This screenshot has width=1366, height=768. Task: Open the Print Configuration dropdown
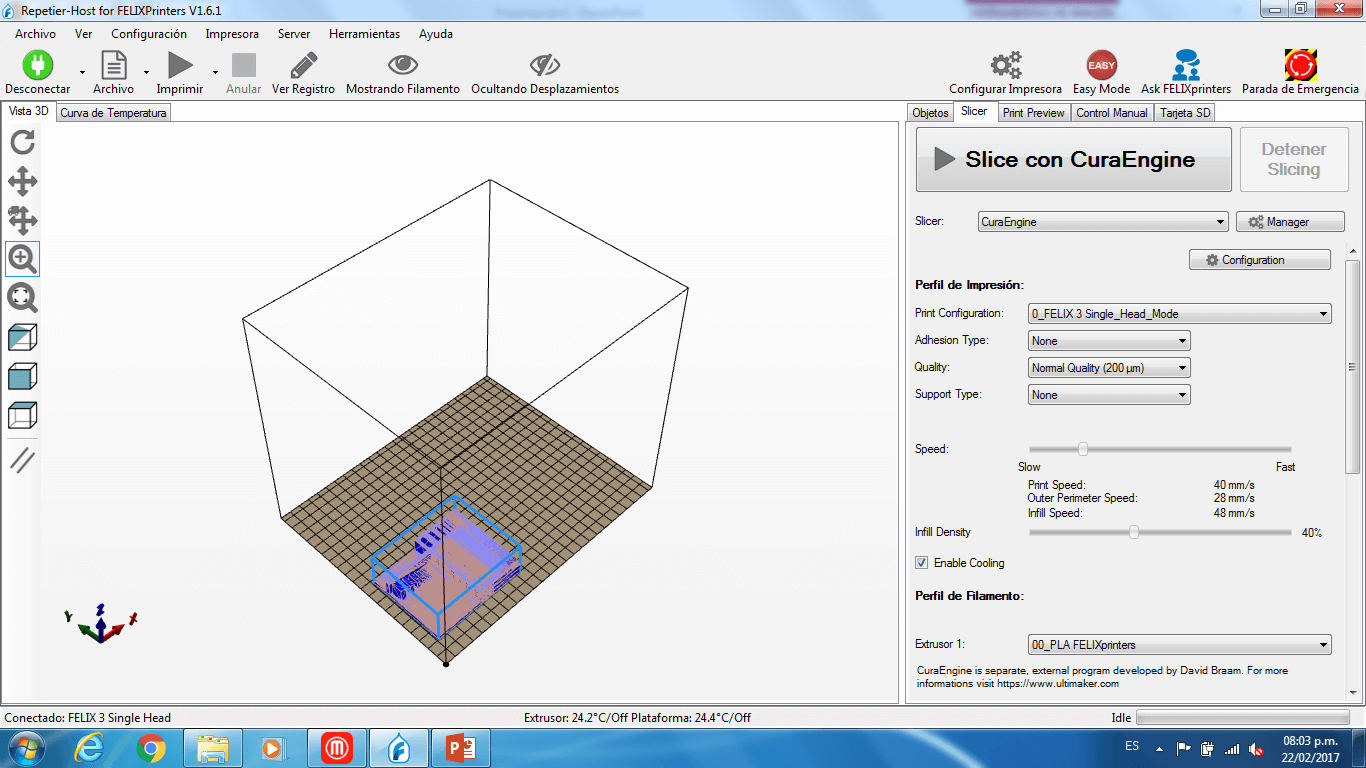(1180, 314)
